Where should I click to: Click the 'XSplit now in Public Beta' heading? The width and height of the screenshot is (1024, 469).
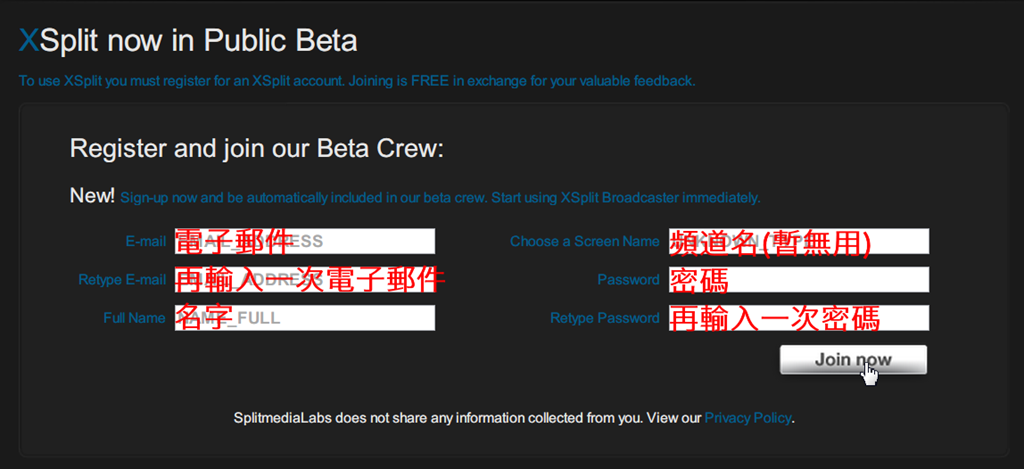188,41
